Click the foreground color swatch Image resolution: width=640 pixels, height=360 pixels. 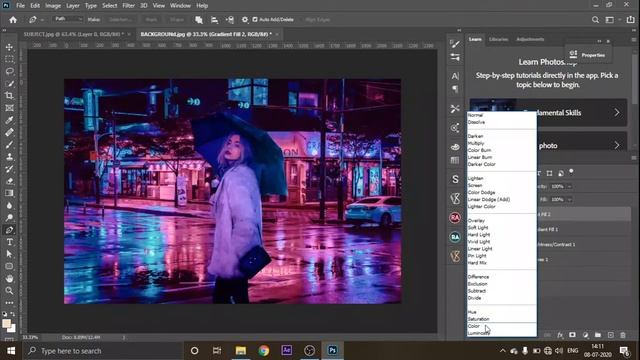(x=6, y=324)
